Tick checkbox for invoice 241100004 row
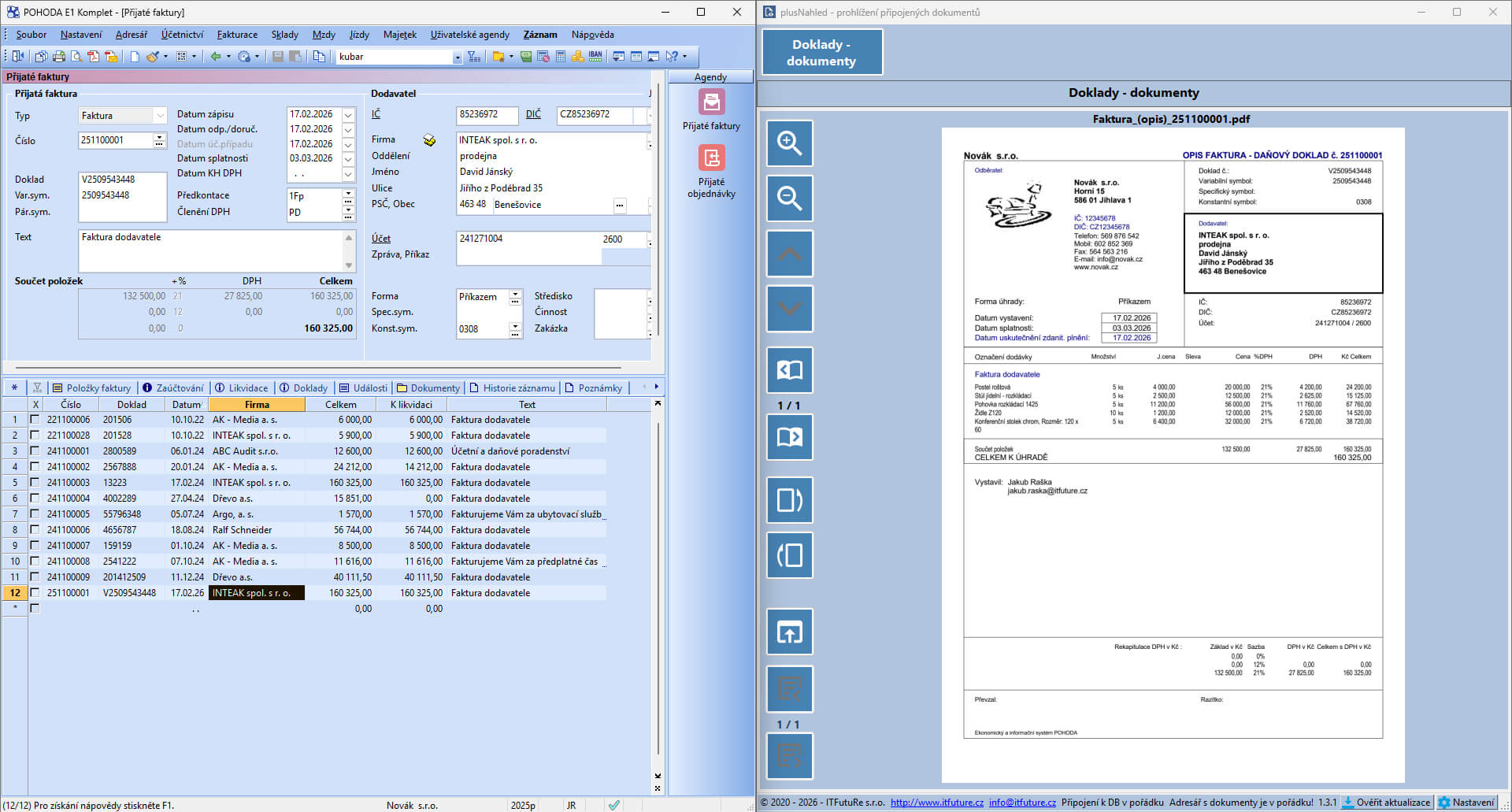1512x812 pixels. 35,499
